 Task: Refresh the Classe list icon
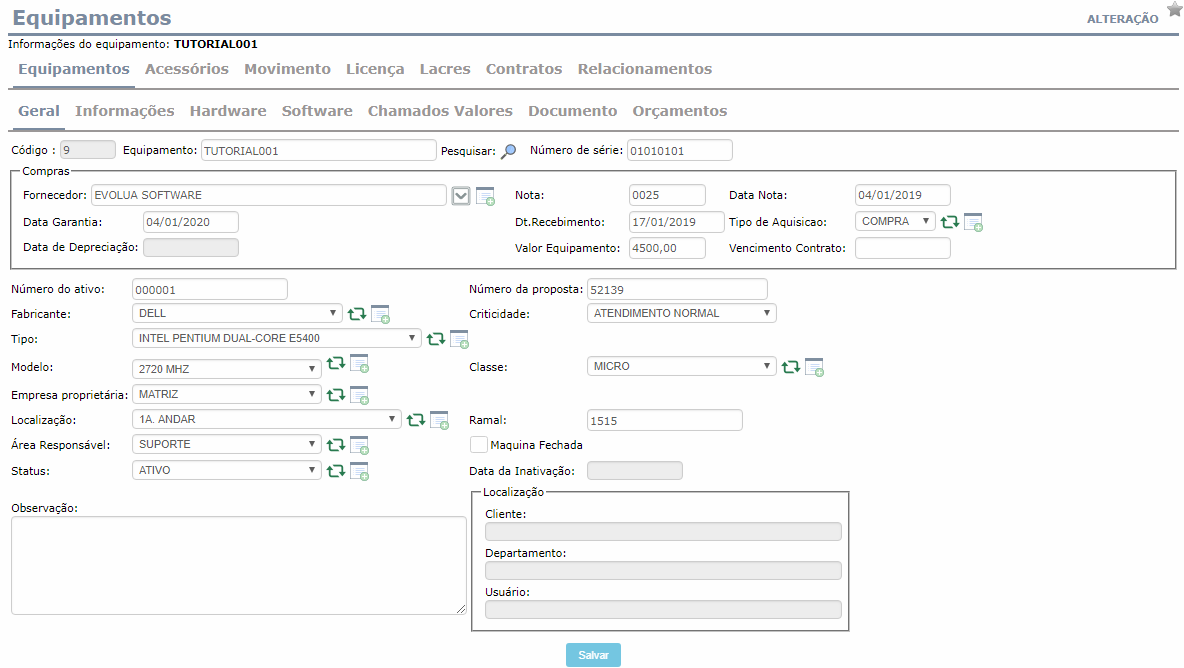click(791, 367)
